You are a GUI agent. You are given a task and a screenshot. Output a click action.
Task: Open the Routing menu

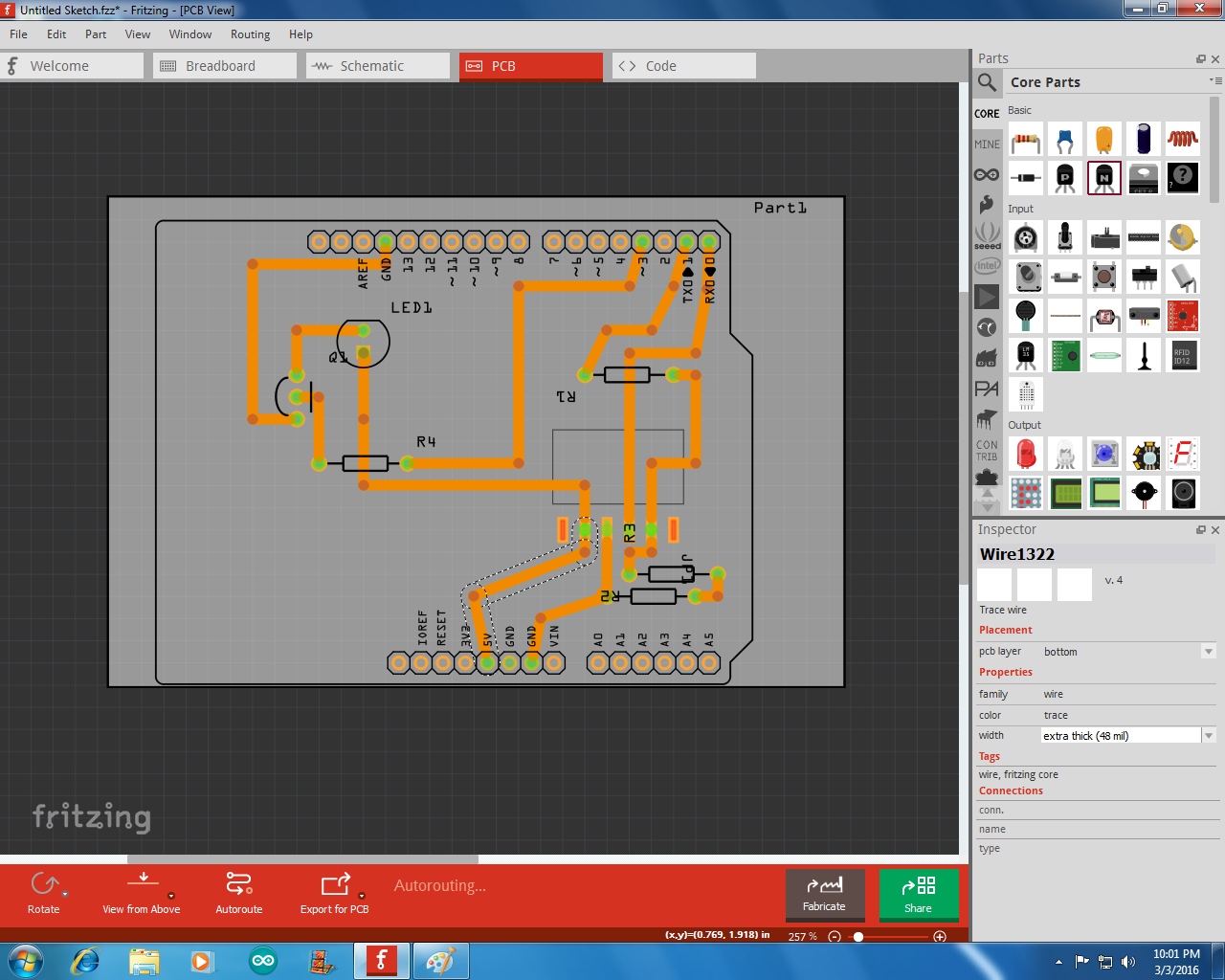pyautogui.click(x=250, y=34)
